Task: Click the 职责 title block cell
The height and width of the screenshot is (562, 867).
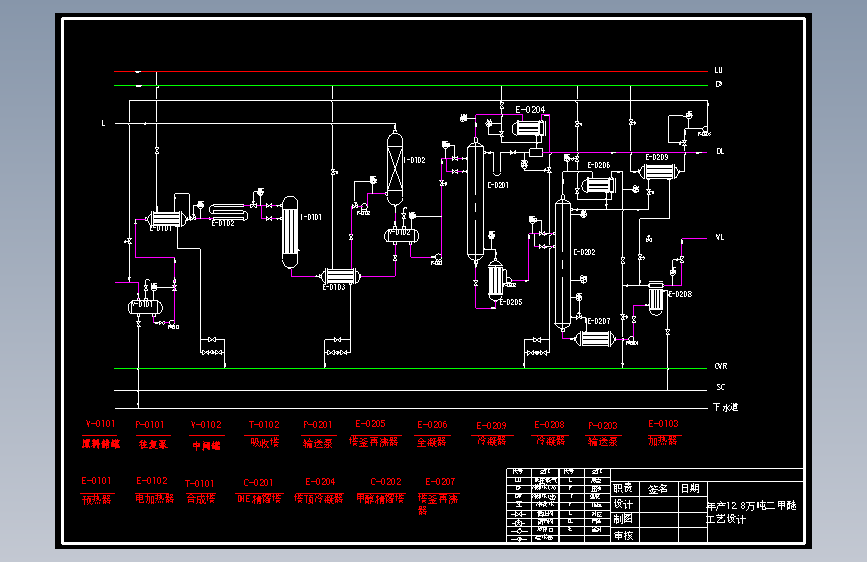Action: [x=623, y=488]
